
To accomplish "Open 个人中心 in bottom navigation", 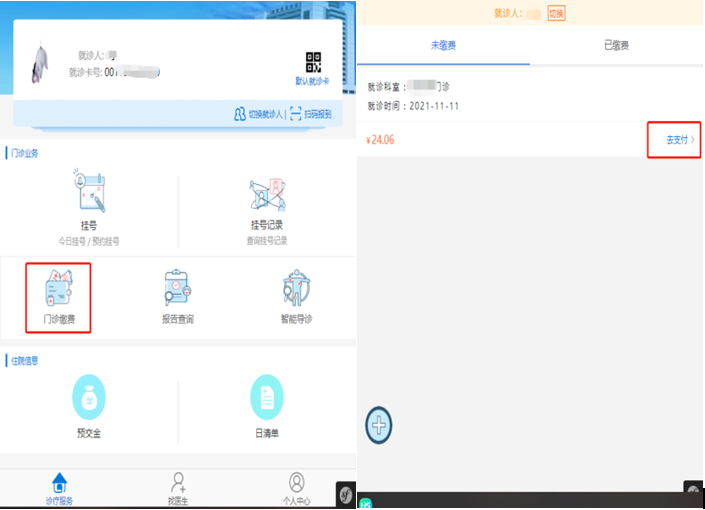I will click(296, 487).
